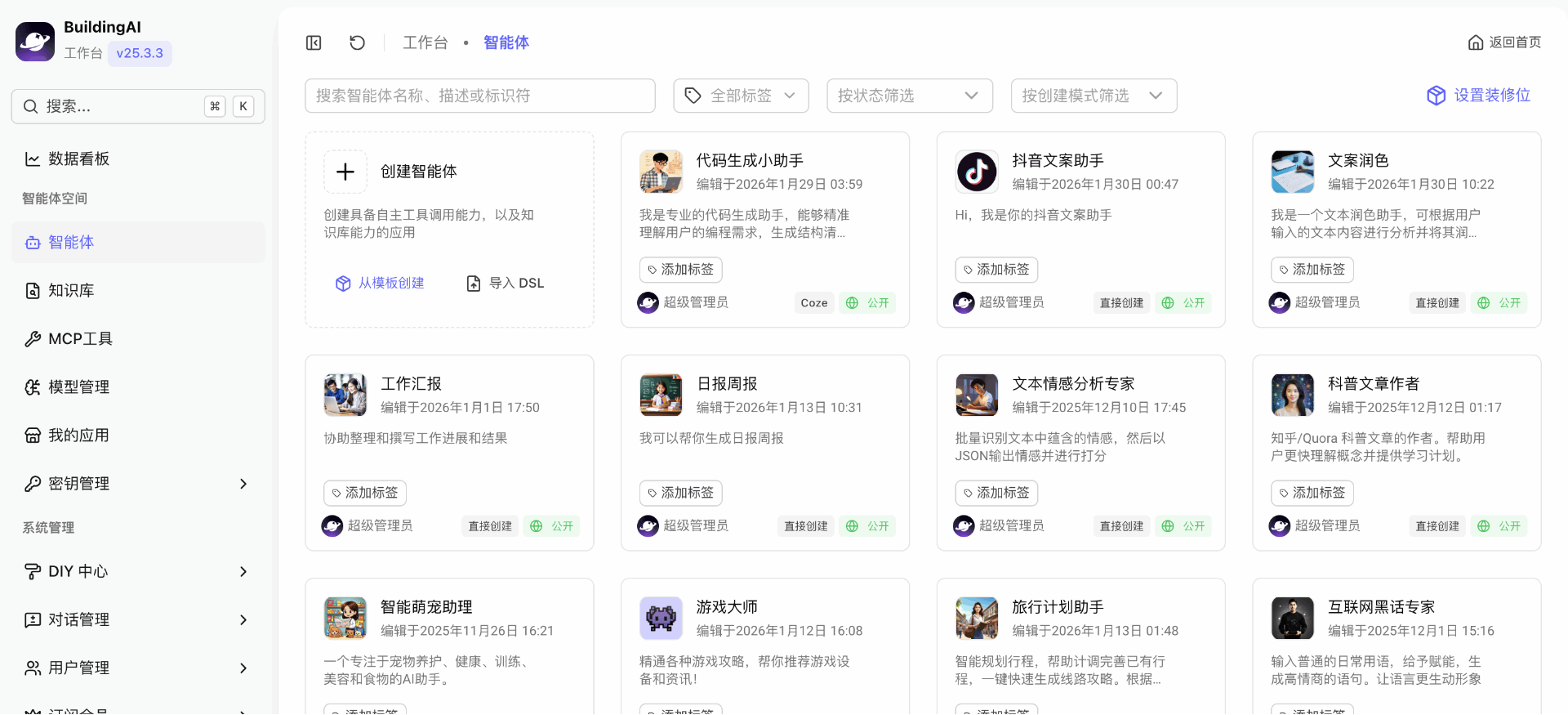The image size is (1568, 715).
Task: Click the 超级管理员 avatar on 代码生成小助手 card
Action: pyautogui.click(x=648, y=303)
